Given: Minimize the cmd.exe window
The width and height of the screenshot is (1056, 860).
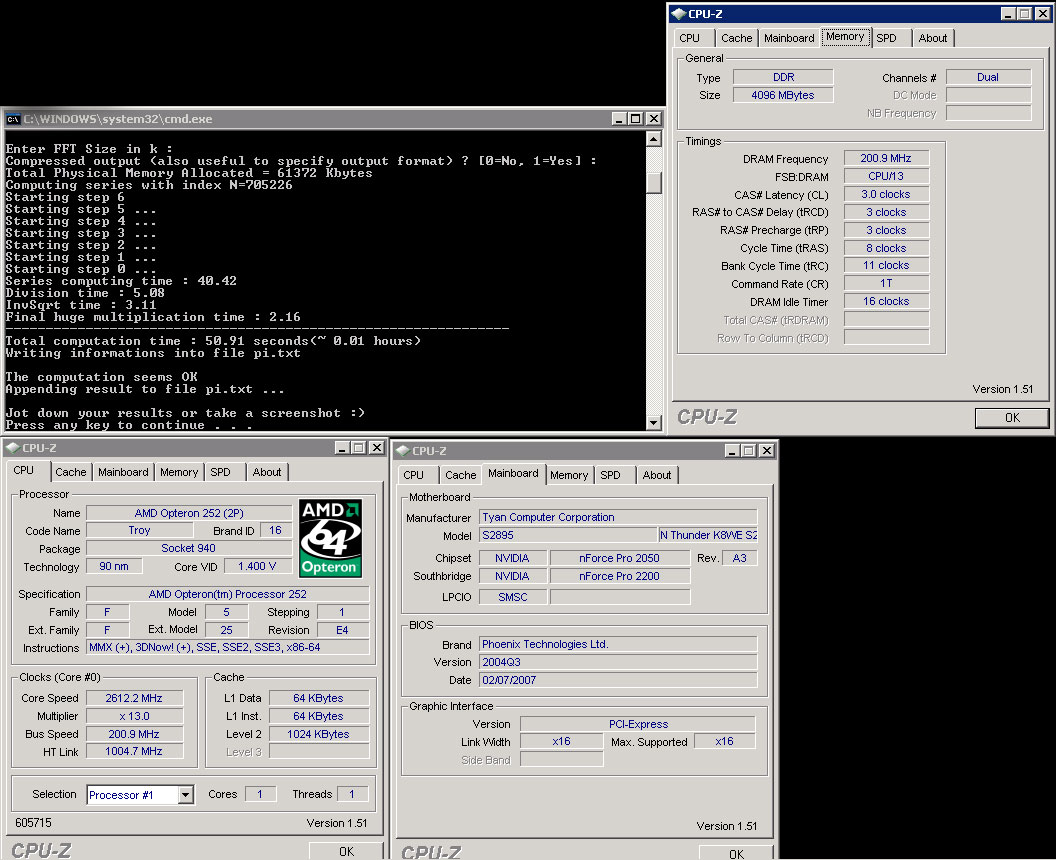Looking at the screenshot, I should (620, 119).
